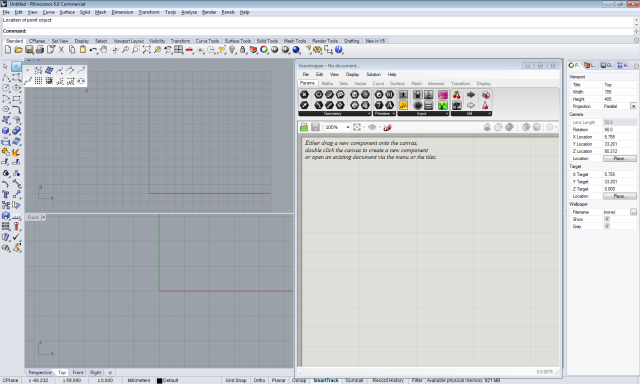Click Filter in status bar
The width and height of the screenshot is (640, 384).
417,380
